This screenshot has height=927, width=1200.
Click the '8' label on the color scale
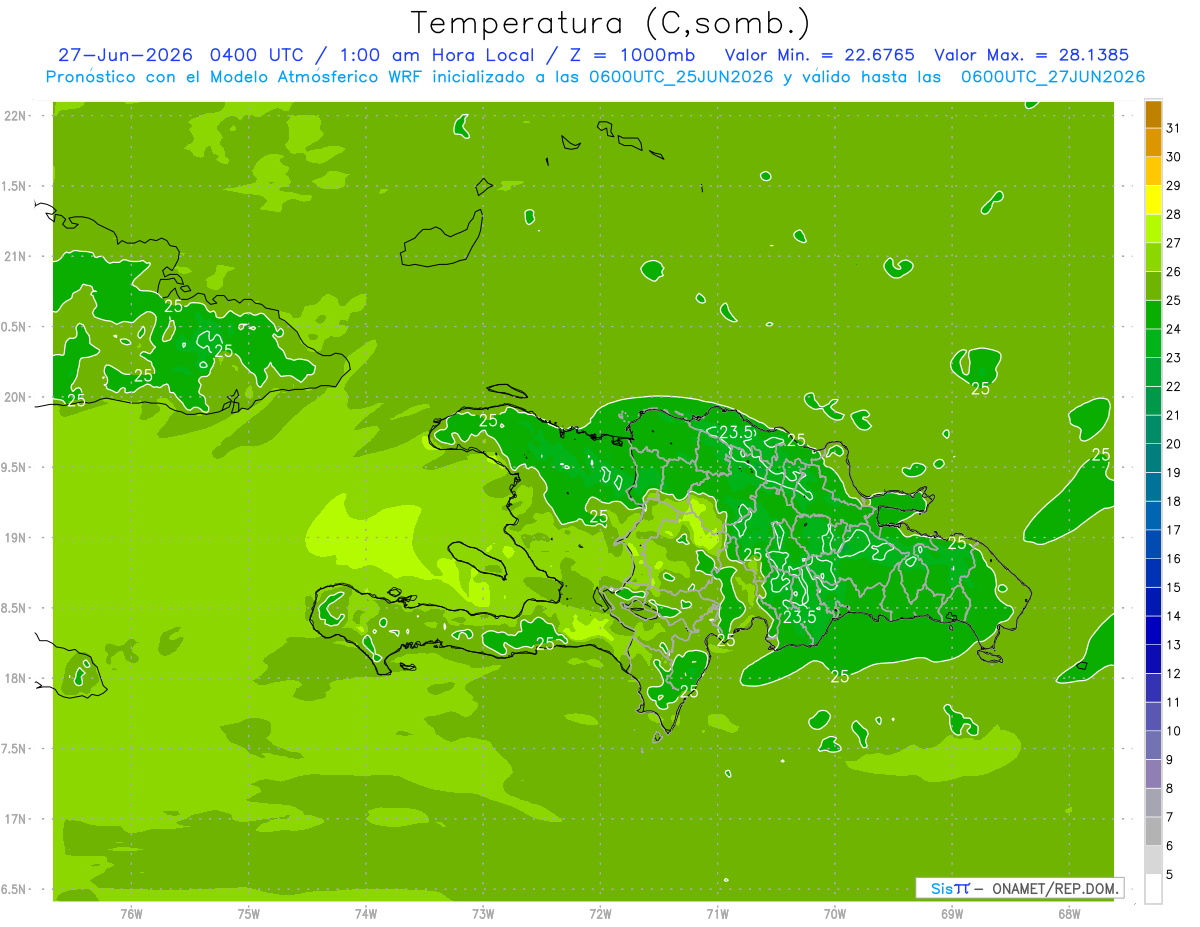[x=1170, y=788]
